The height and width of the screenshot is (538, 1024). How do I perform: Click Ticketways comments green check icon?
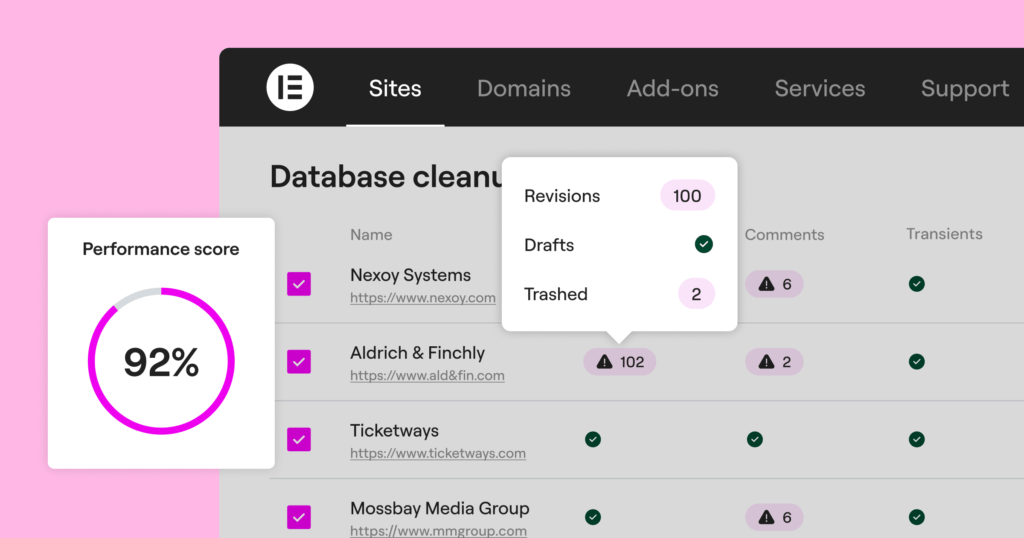(x=755, y=439)
